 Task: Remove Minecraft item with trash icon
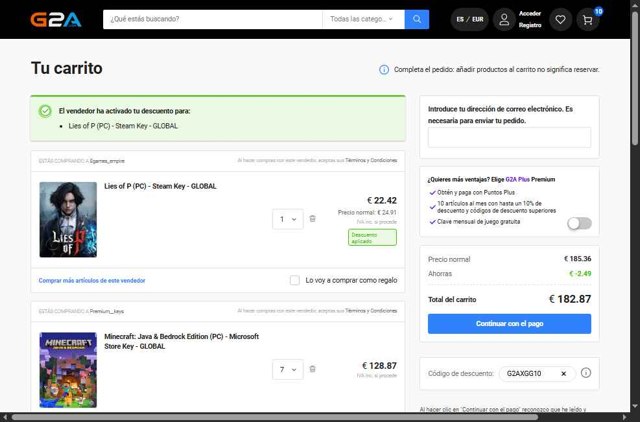point(313,369)
